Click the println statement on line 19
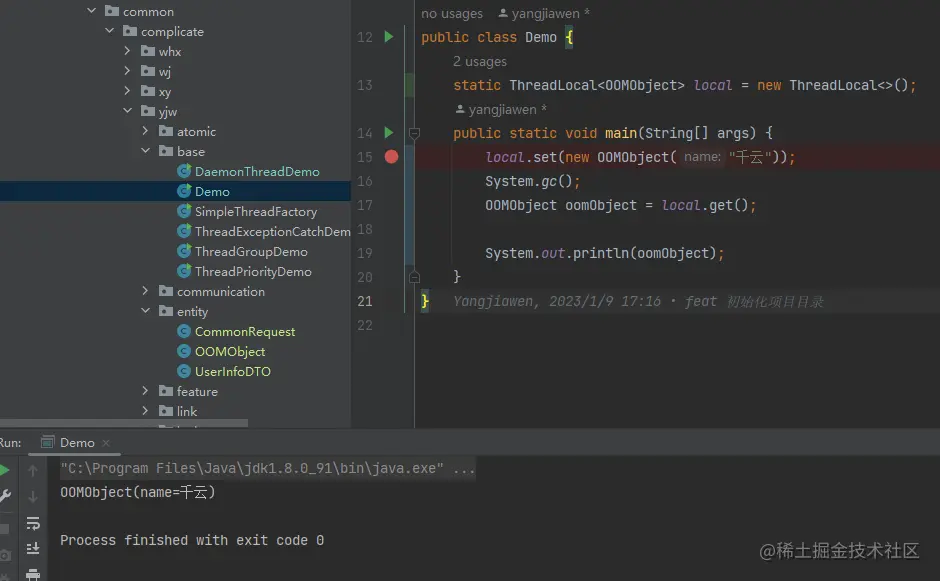This screenshot has height=581, width=940. pyautogui.click(x=604, y=253)
